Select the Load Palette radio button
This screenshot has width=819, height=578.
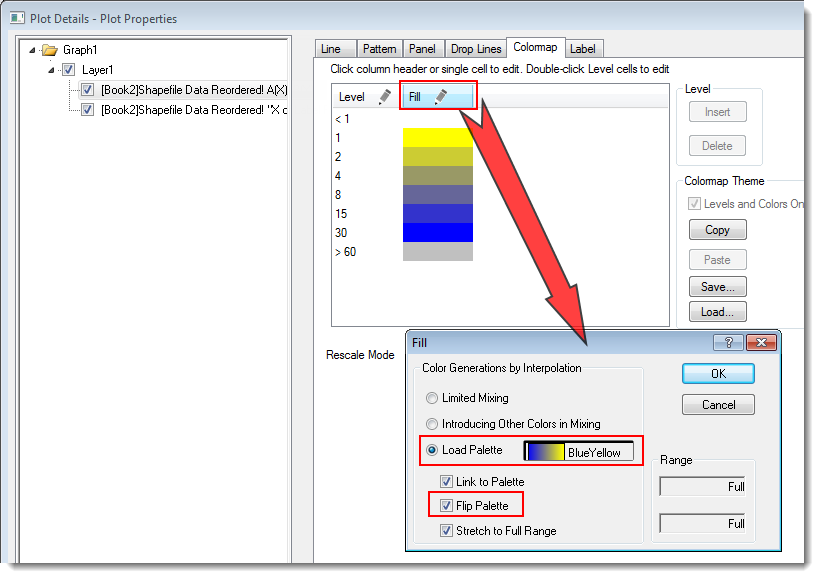coord(432,450)
